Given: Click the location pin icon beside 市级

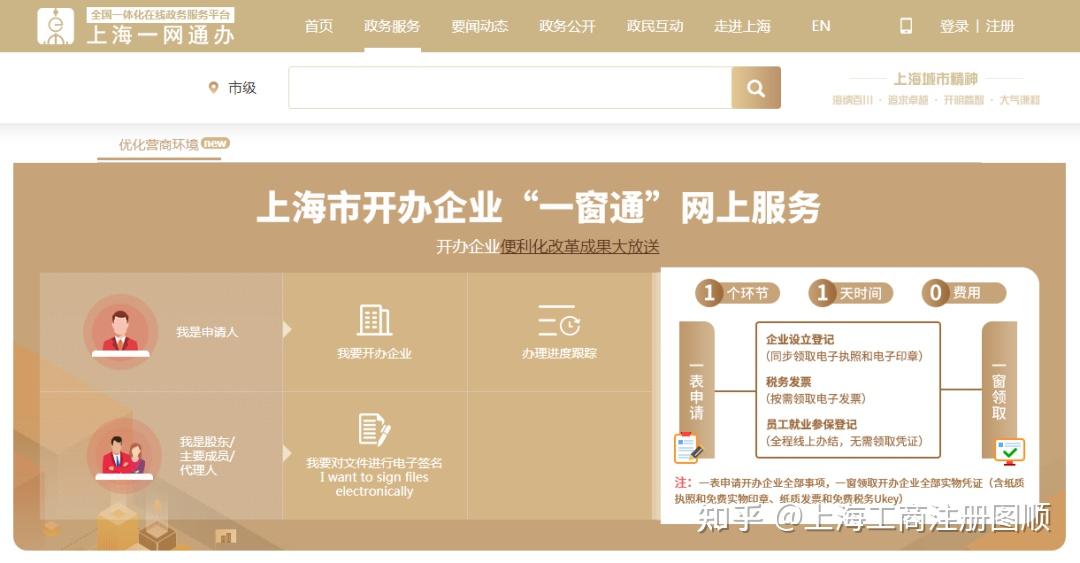Looking at the screenshot, I should 214,88.
